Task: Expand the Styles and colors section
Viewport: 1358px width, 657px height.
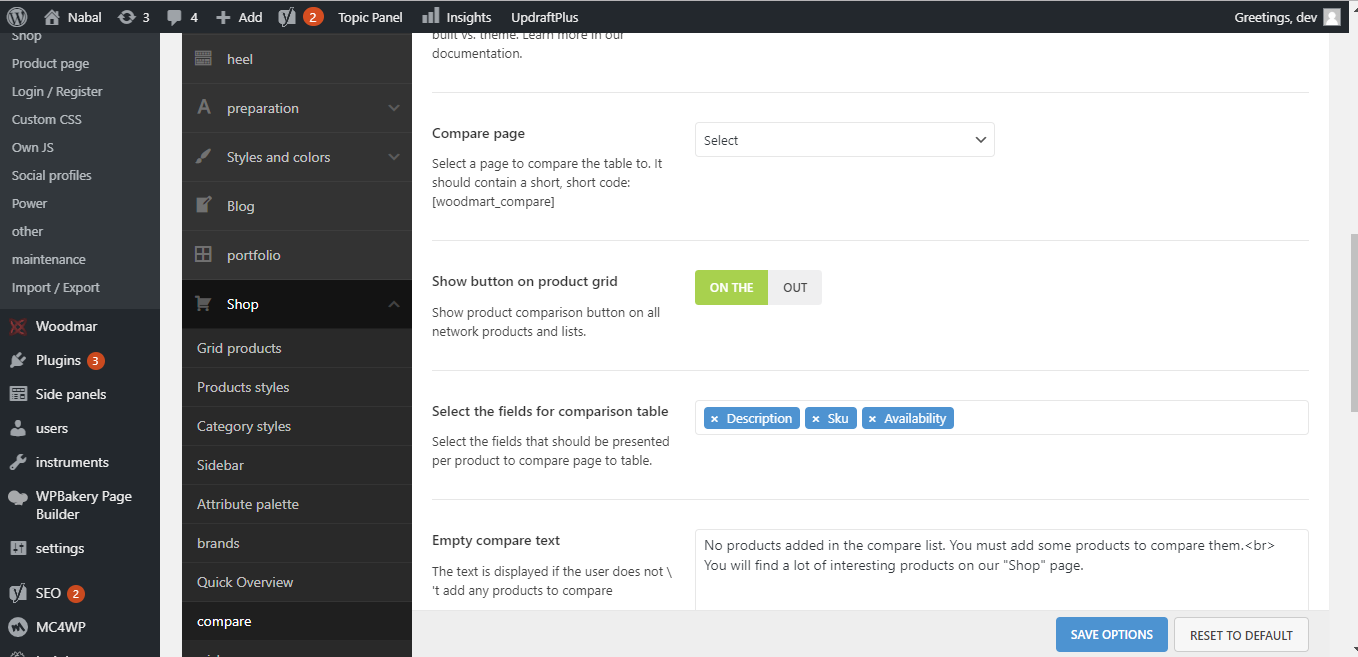Action: click(x=393, y=157)
